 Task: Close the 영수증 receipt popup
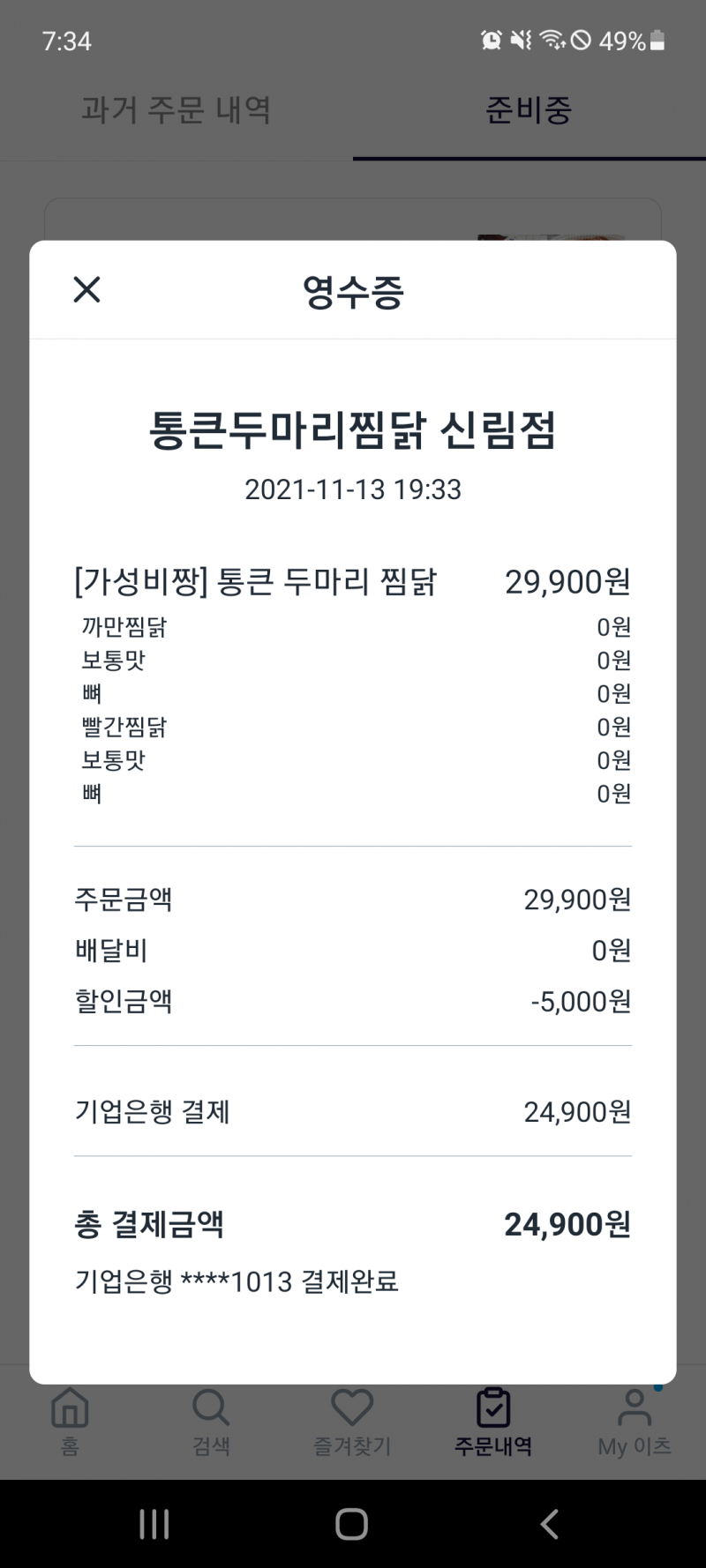86,289
